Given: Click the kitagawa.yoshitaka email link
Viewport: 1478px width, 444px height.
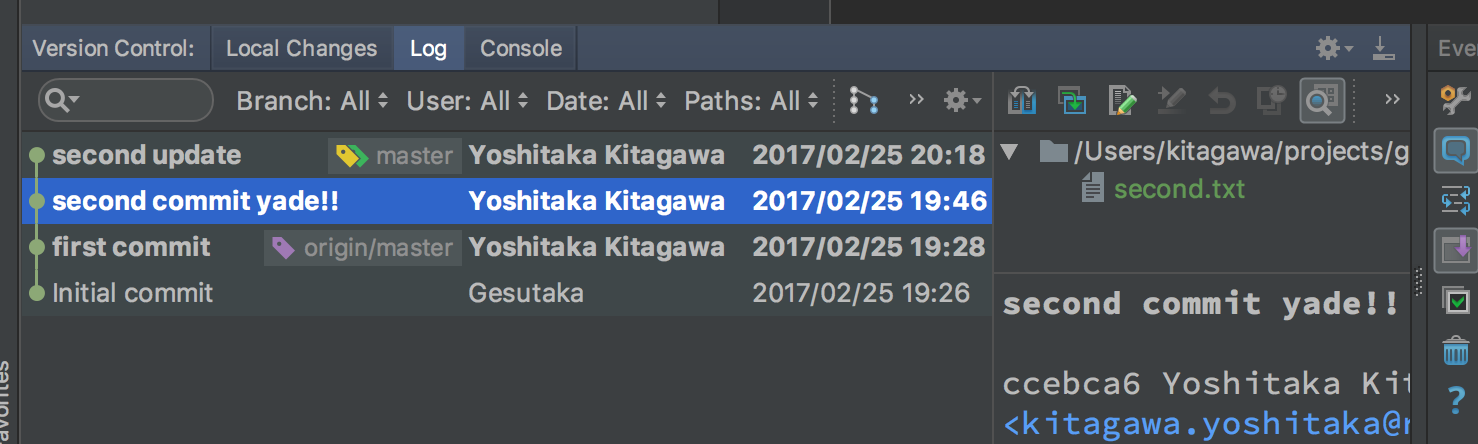Looking at the screenshot, I should pyautogui.click(x=1206, y=425).
